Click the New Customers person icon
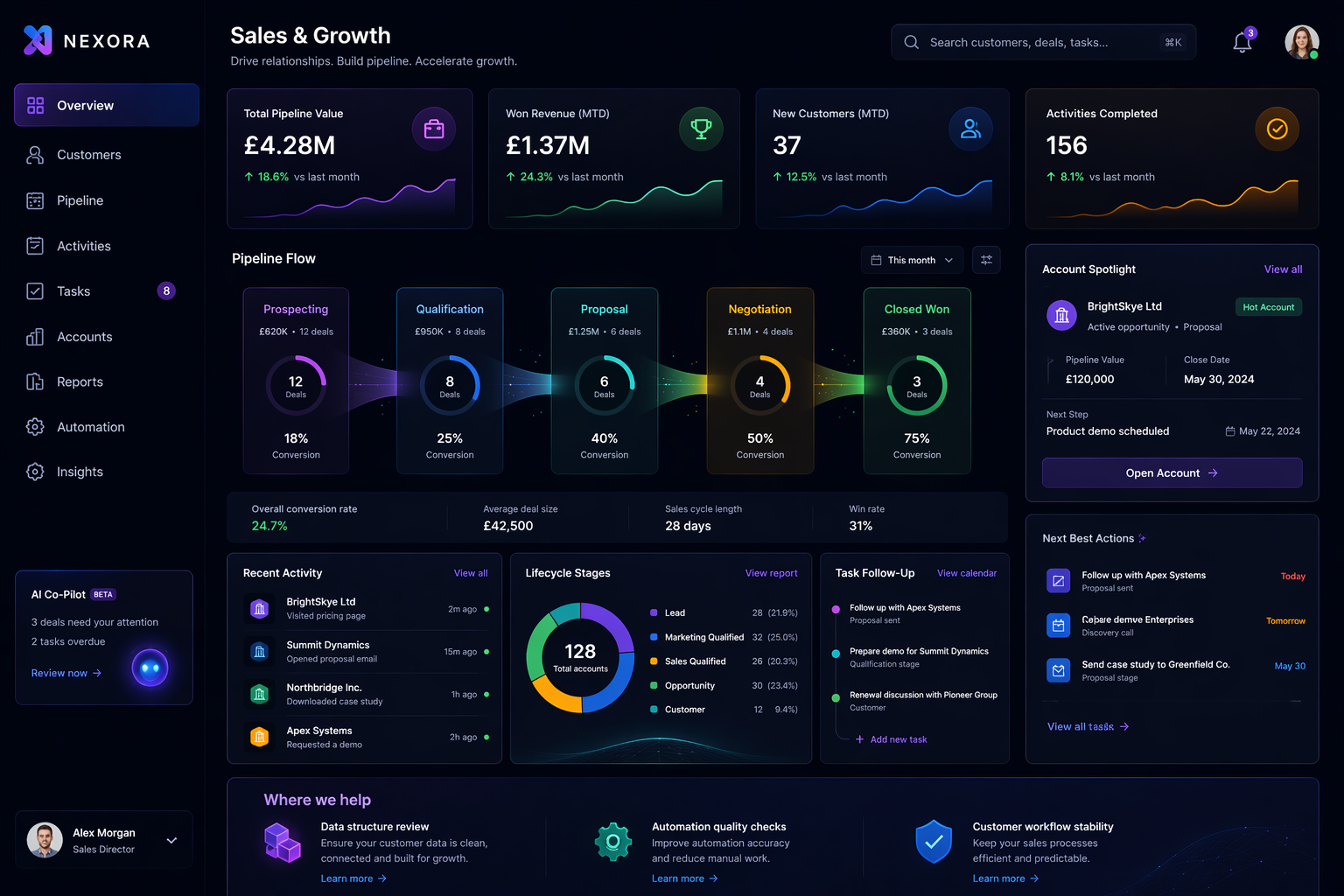Screen dimensions: 1344x896 click(970, 129)
